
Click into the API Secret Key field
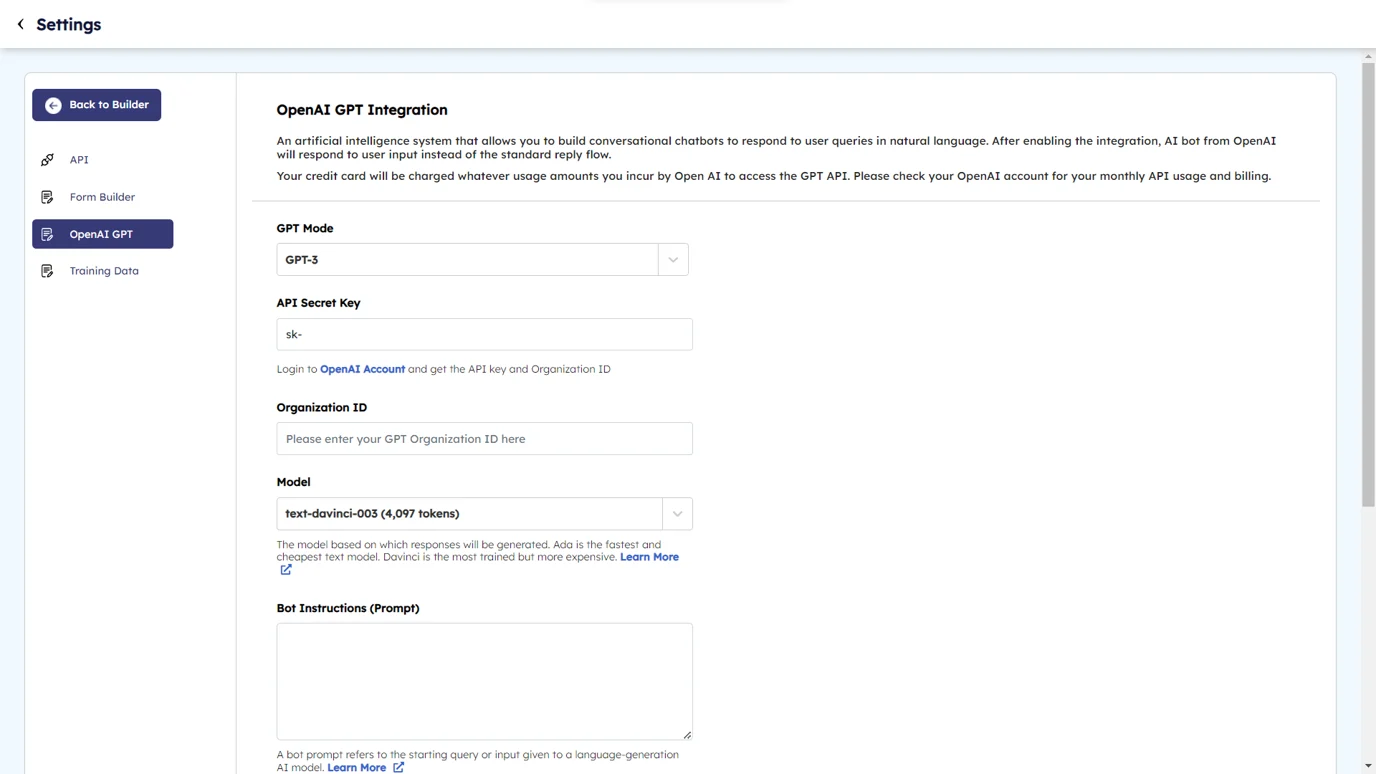pyautogui.click(x=484, y=335)
